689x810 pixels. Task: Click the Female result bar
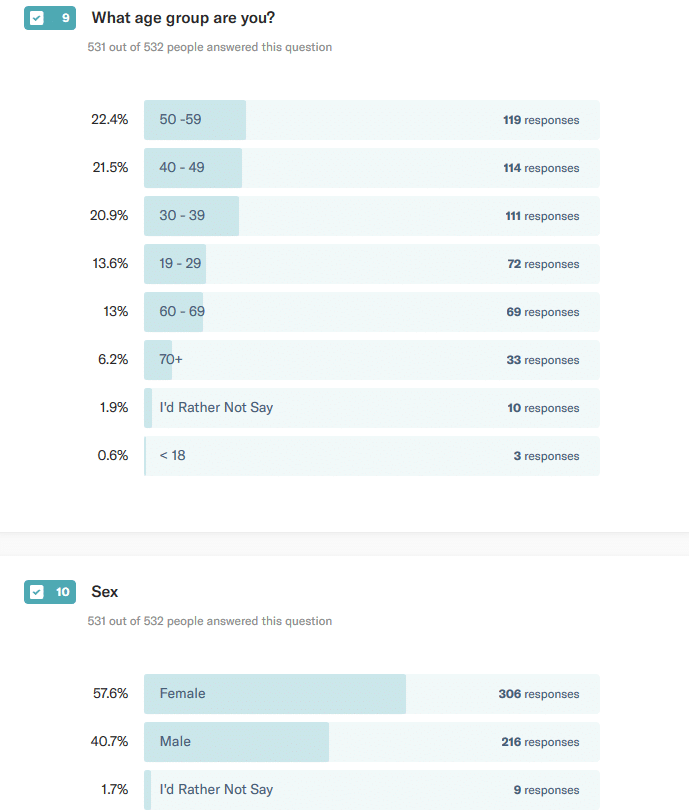371,694
